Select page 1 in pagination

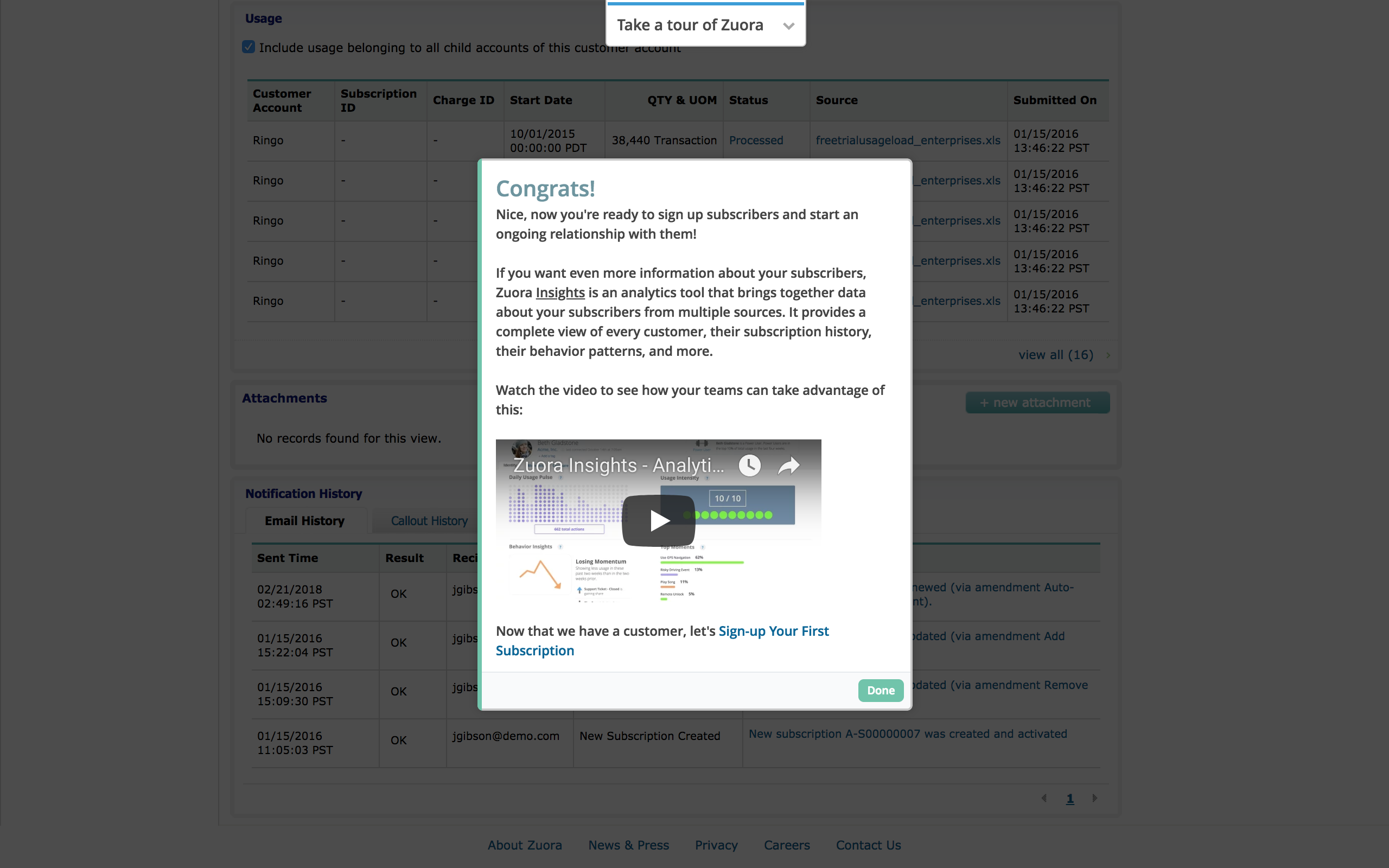[1070, 798]
